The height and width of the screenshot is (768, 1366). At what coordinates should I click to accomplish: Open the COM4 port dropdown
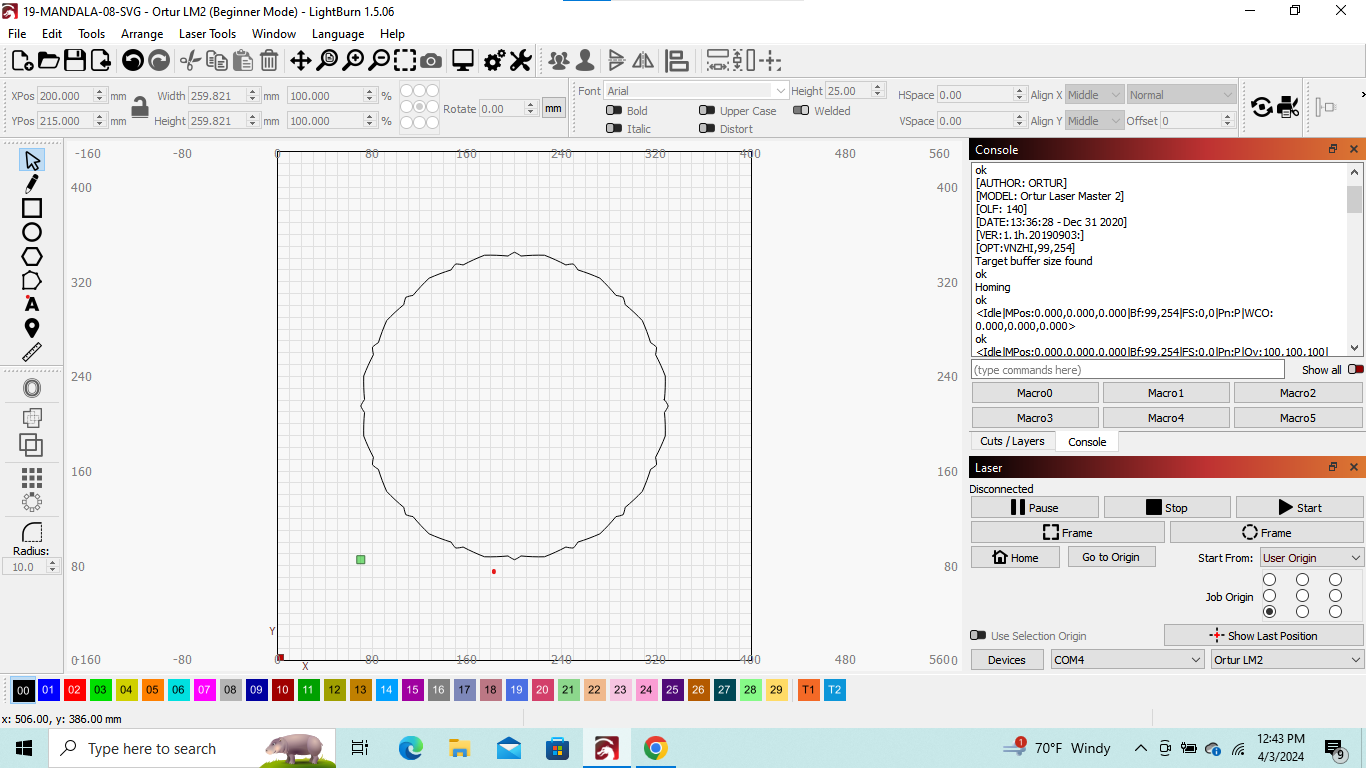coord(1127,660)
